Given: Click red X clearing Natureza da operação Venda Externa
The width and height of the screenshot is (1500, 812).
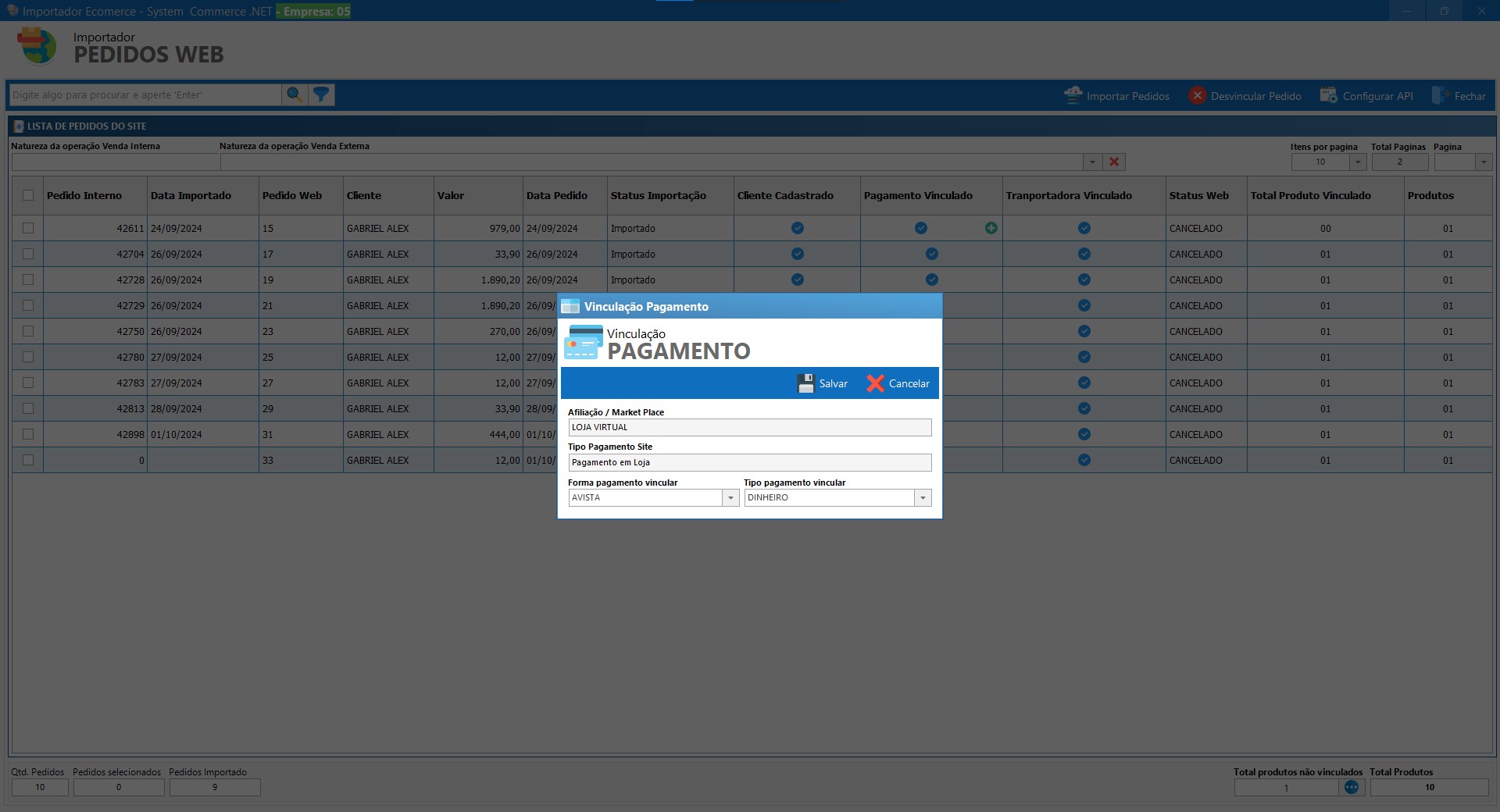Looking at the screenshot, I should pyautogui.click(x=1114, y=162).
